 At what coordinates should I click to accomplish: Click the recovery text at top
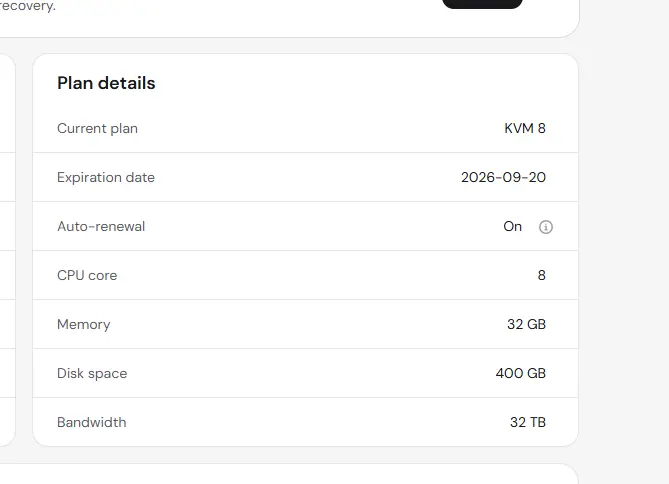pyautogui.click(x=28, y=6)
